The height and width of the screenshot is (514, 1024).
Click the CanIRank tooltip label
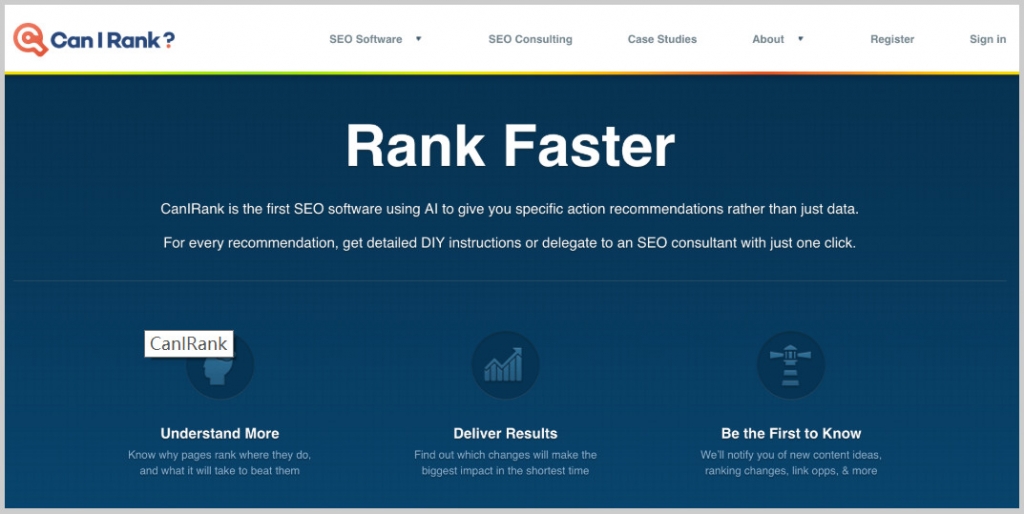point(189,344)
